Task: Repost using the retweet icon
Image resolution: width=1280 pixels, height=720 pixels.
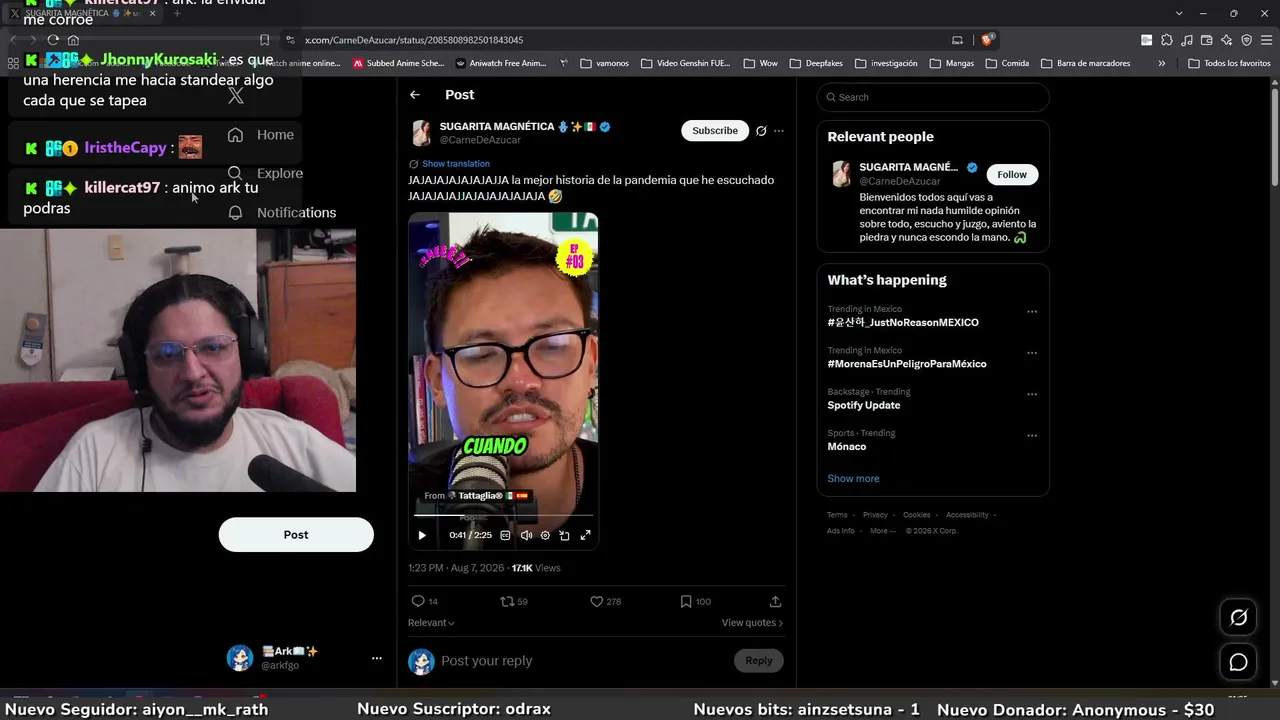Action: coord(507,601)
